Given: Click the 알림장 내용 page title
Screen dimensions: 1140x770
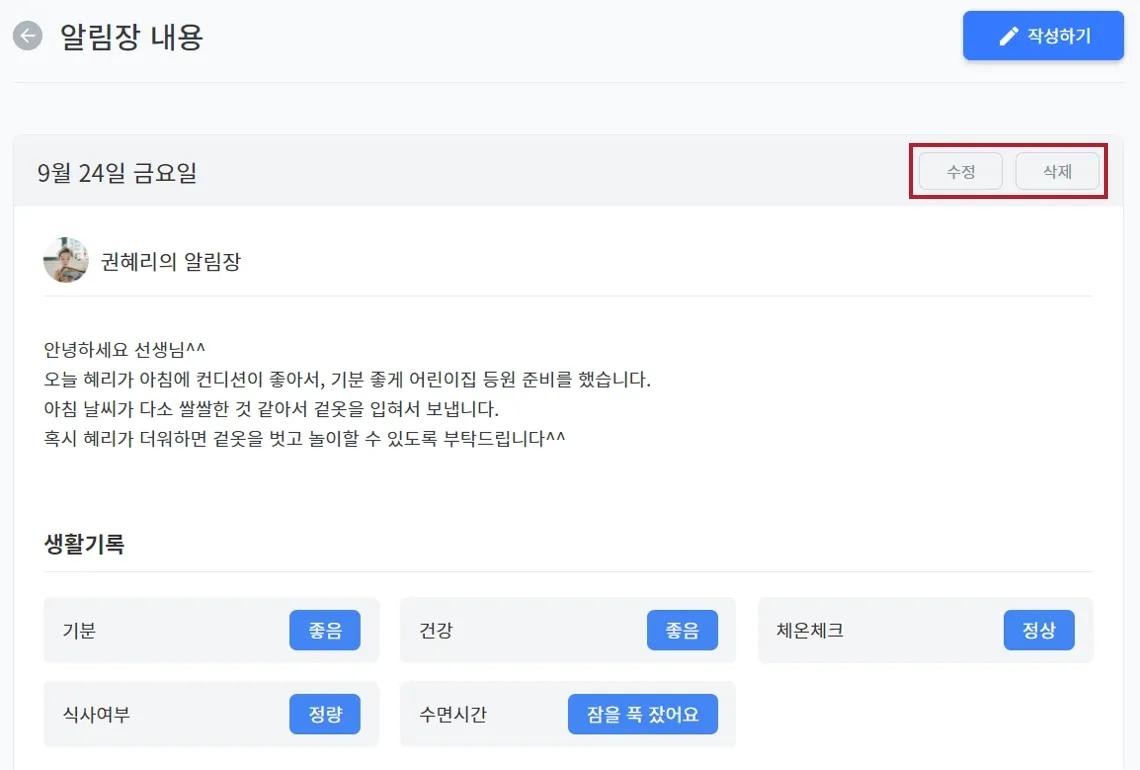Looking at the screenshot, I should pos(132,38).
